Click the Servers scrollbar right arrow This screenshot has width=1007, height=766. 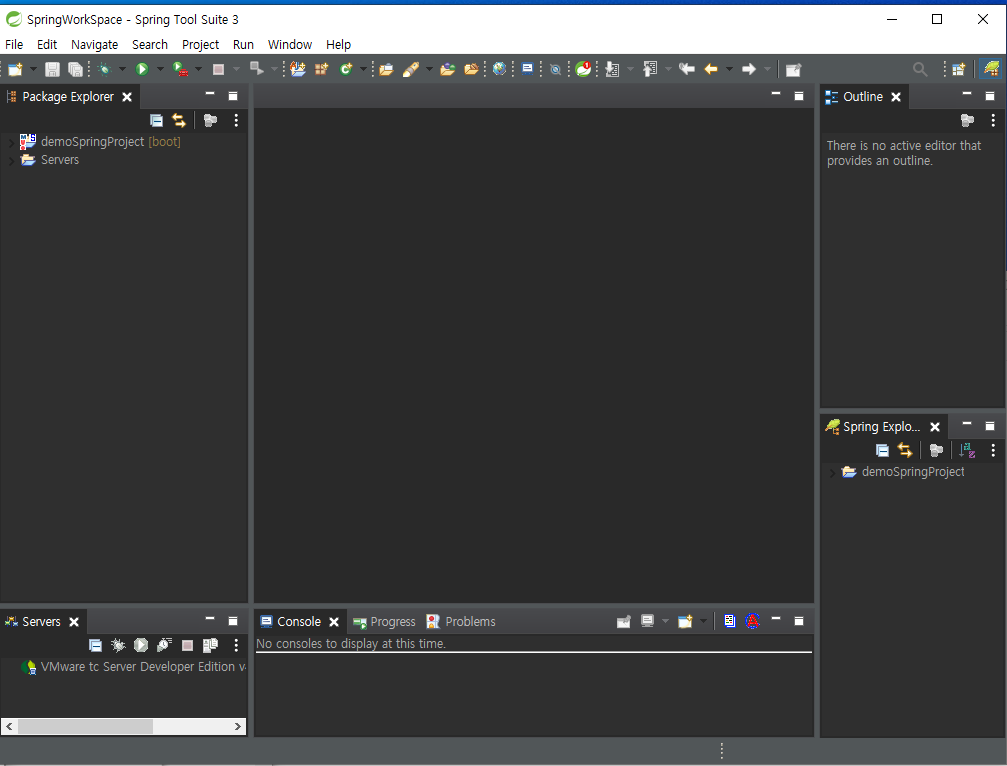pos(238,726)
